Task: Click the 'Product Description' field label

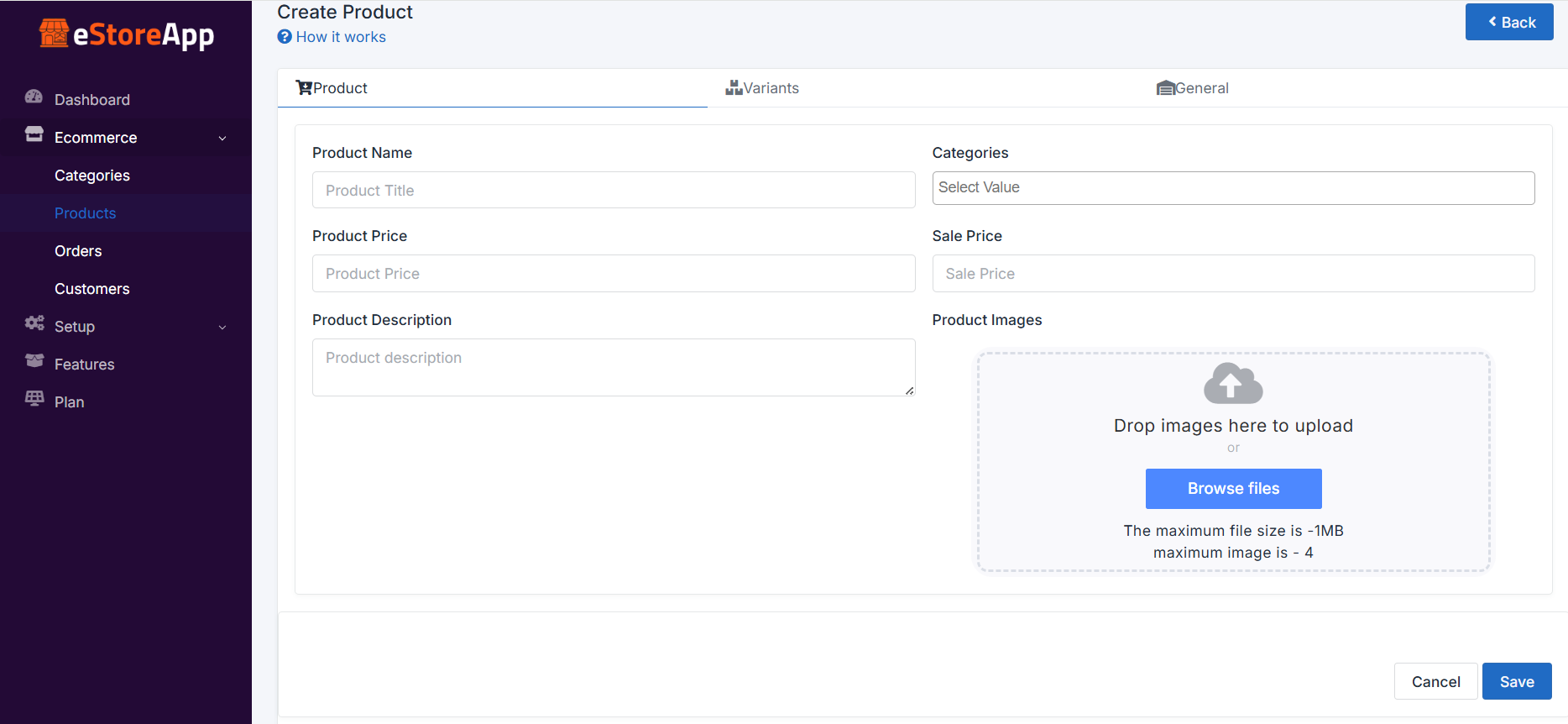Action: tap(382, 320)
